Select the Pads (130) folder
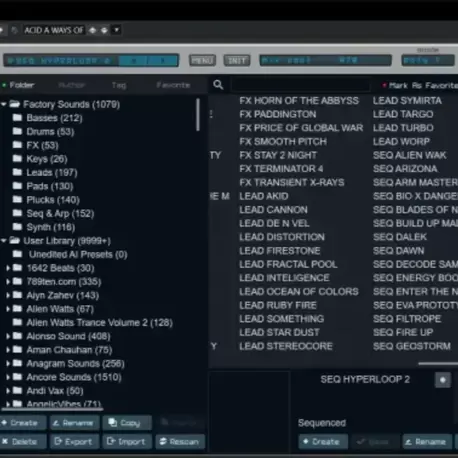The height and width of the screenshot is (458, 458). pyautogui.click(x=50, y=186)
